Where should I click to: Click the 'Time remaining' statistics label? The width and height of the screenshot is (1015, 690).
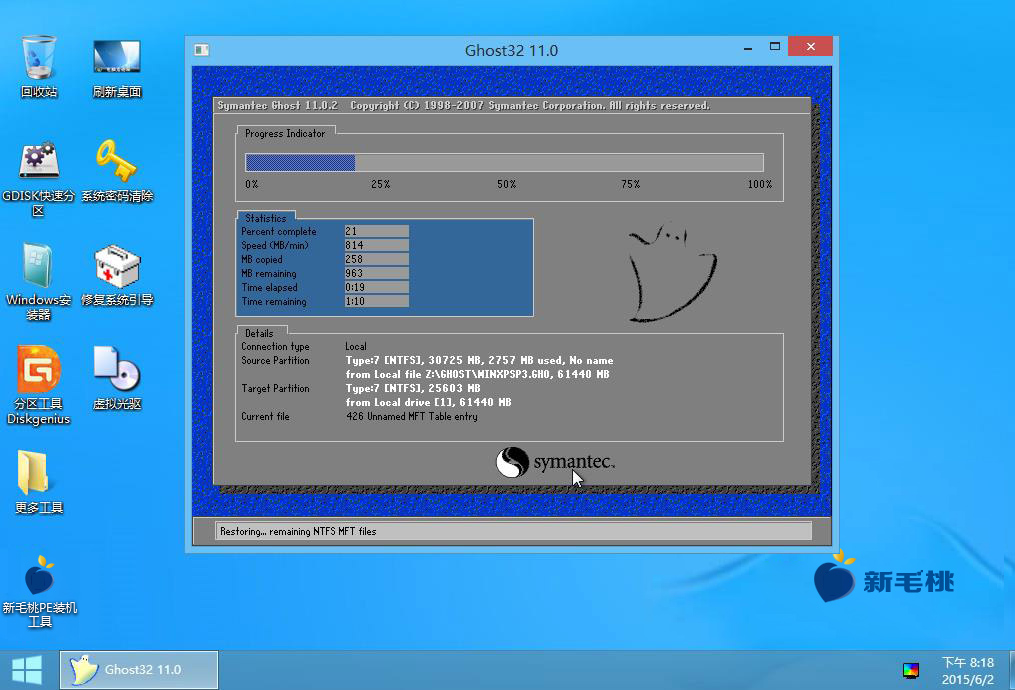[x=274, y=302]
